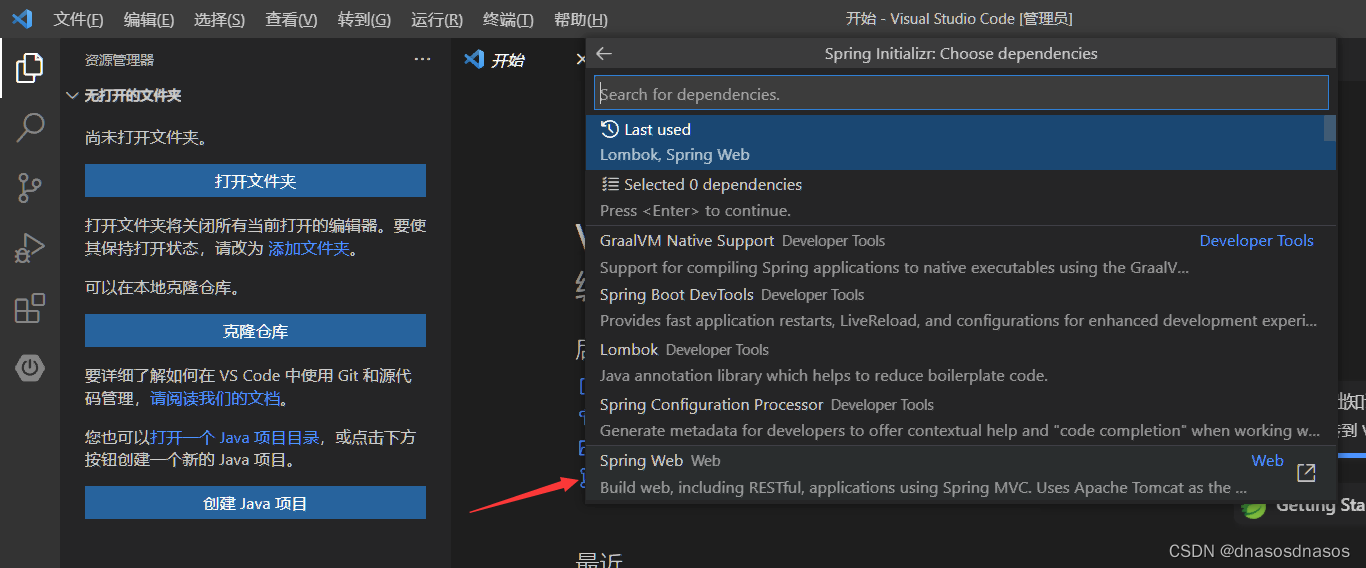Open the Source Control view

tap(30, 187)
